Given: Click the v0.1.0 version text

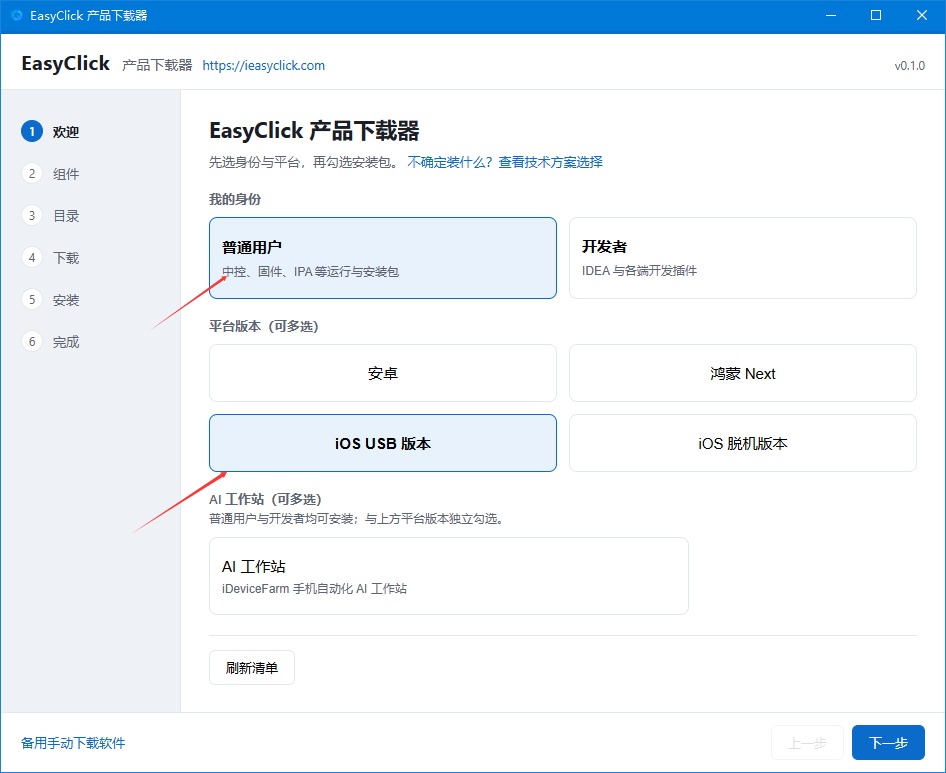Looking at the screenshot, I should [910, 66].
